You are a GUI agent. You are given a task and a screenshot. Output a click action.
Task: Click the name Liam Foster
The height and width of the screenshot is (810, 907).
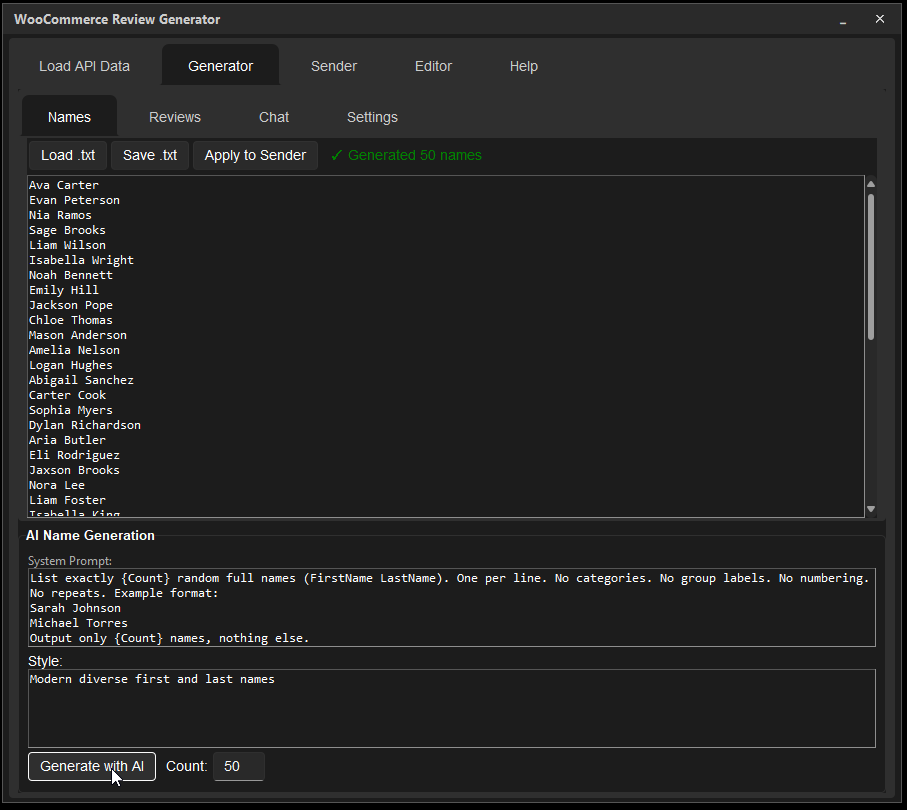pyautogui.click(x=67, y=501)
